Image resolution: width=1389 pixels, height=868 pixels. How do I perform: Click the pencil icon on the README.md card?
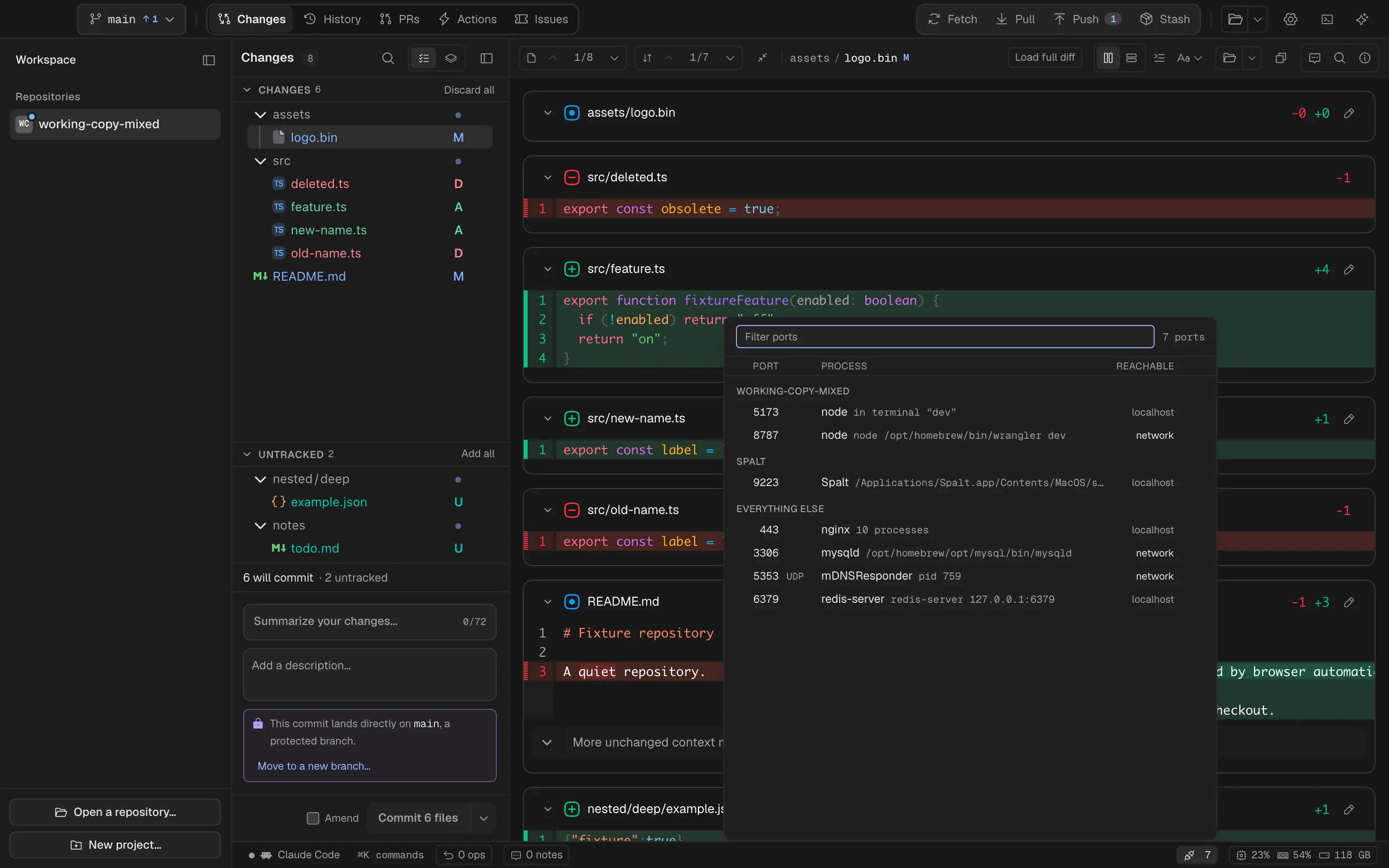pyautogui.click(x=1349, y=602)
